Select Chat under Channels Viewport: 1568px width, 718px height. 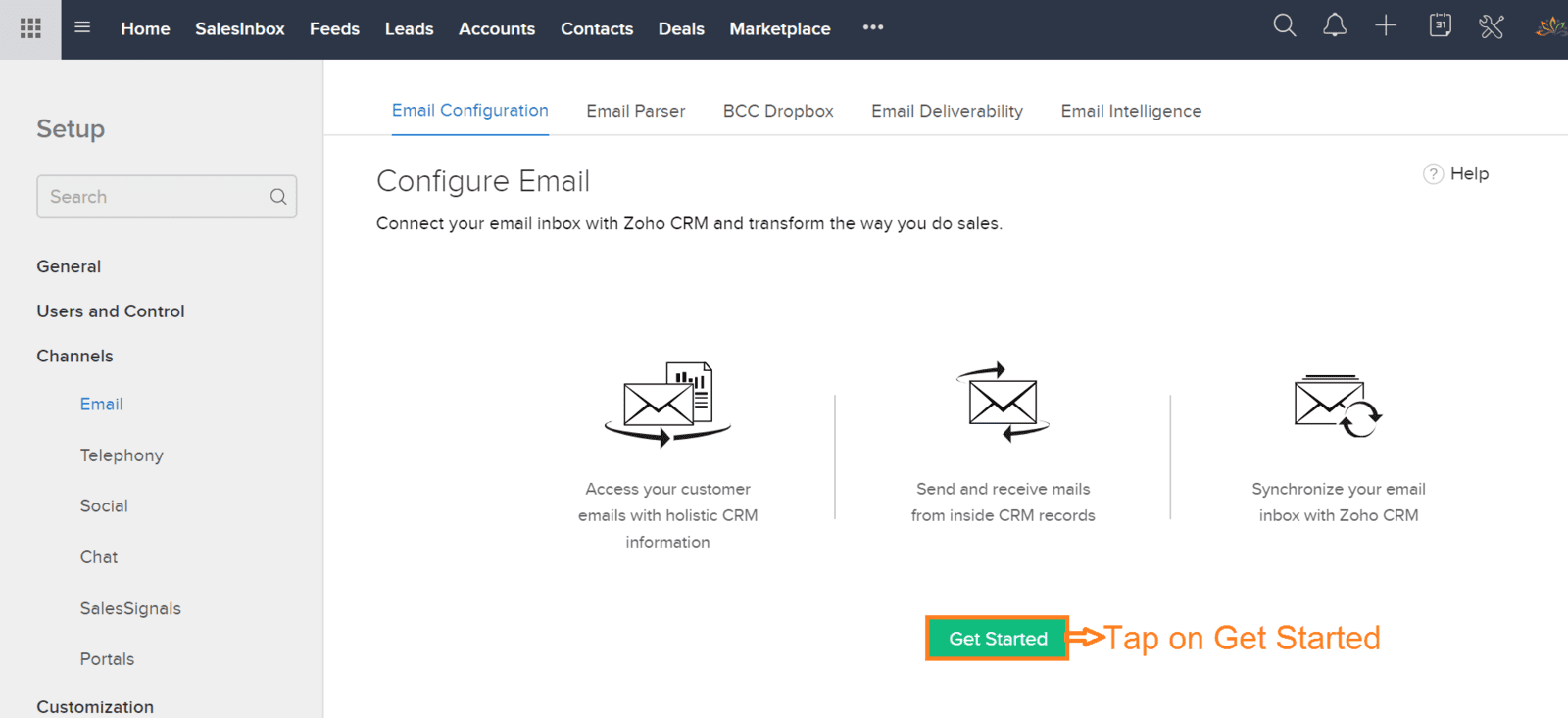(x=99, y=557)
